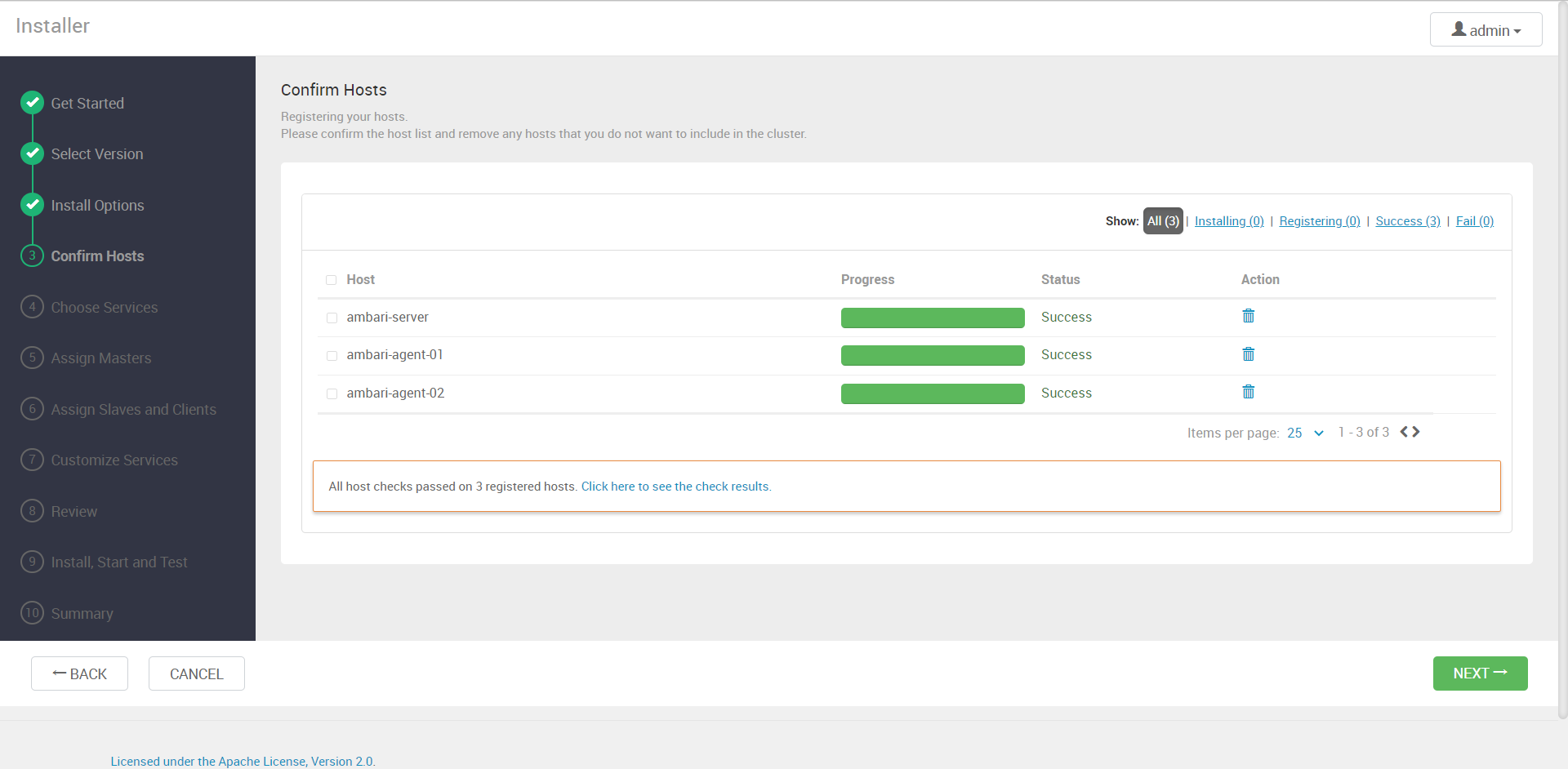The width and height of the screenshot is (1568, 769).
Task: Click the Select Version checkmark step icon
Action: [32, 153]
